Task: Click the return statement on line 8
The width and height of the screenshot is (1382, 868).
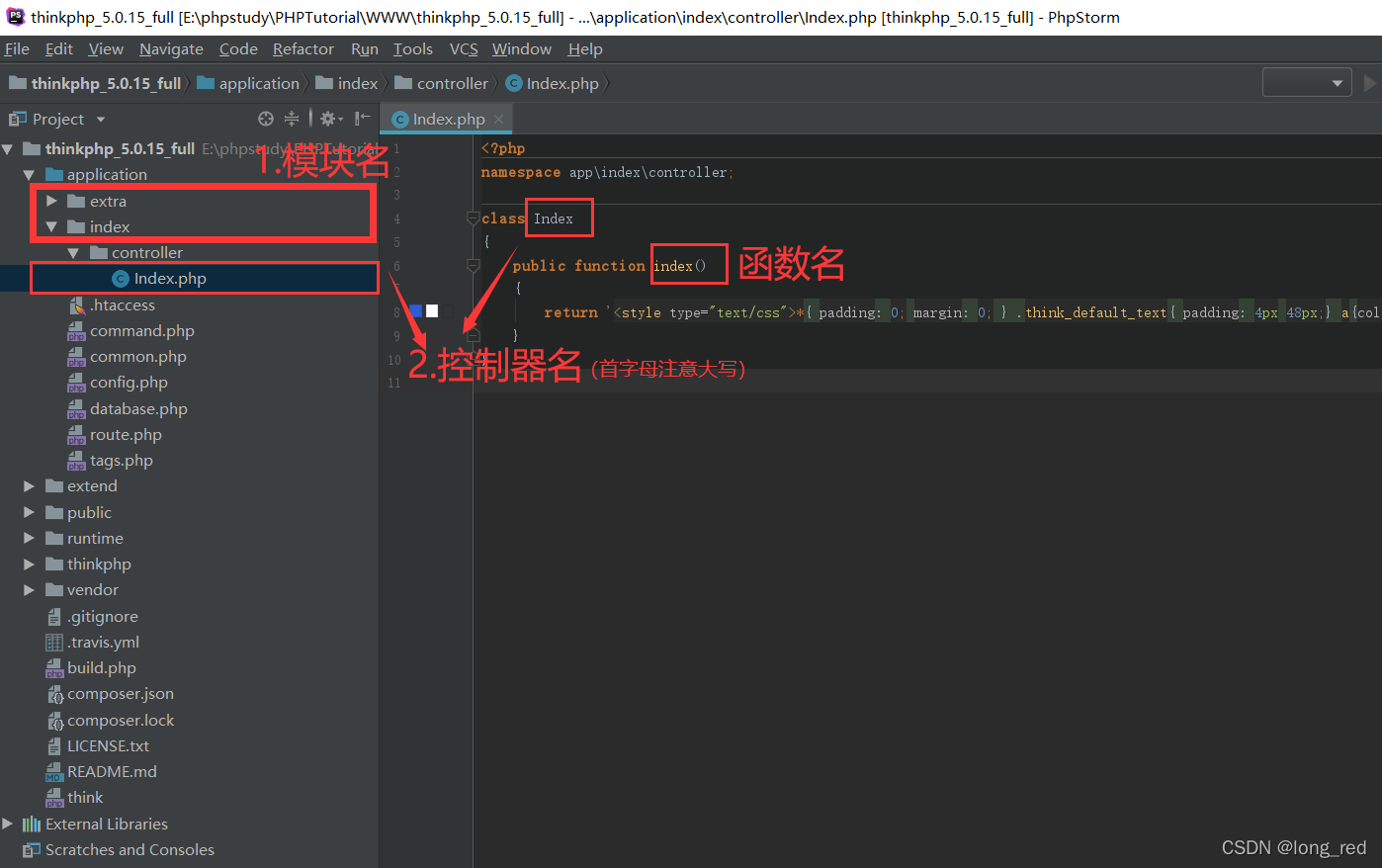Action: (x=571, y=312)
